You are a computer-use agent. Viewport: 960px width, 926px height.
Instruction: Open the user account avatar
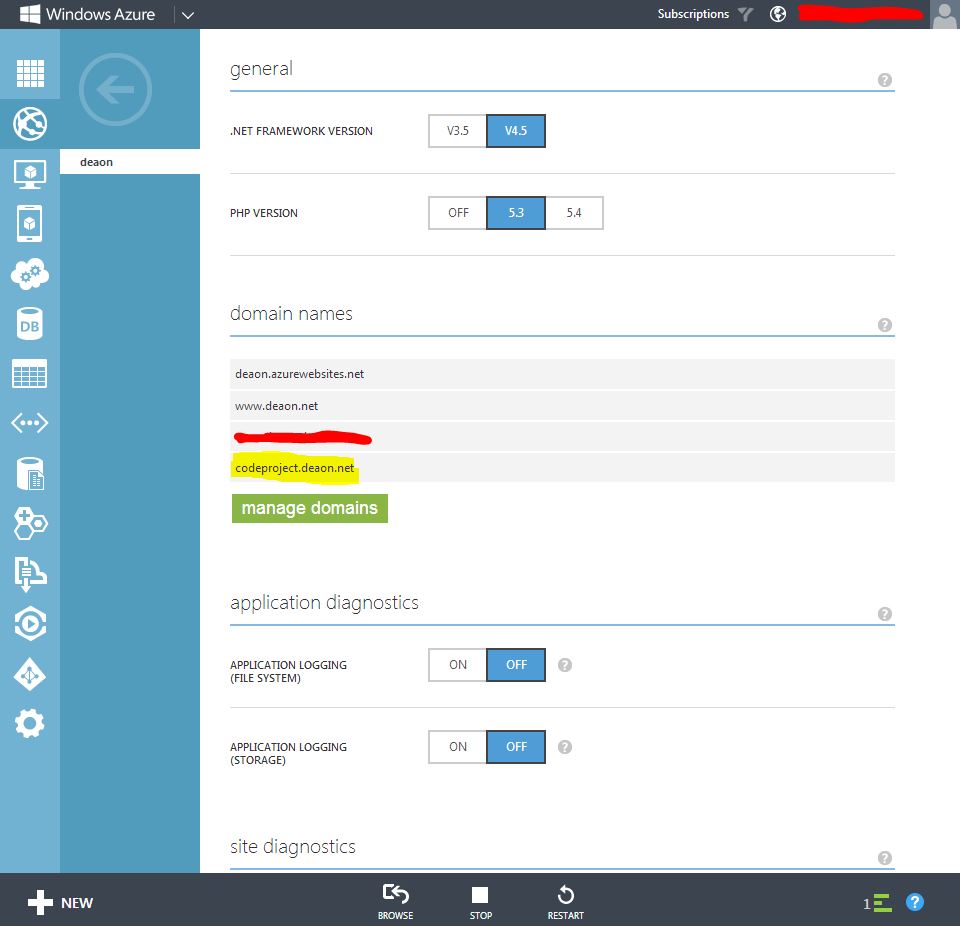tap(944, 14)
